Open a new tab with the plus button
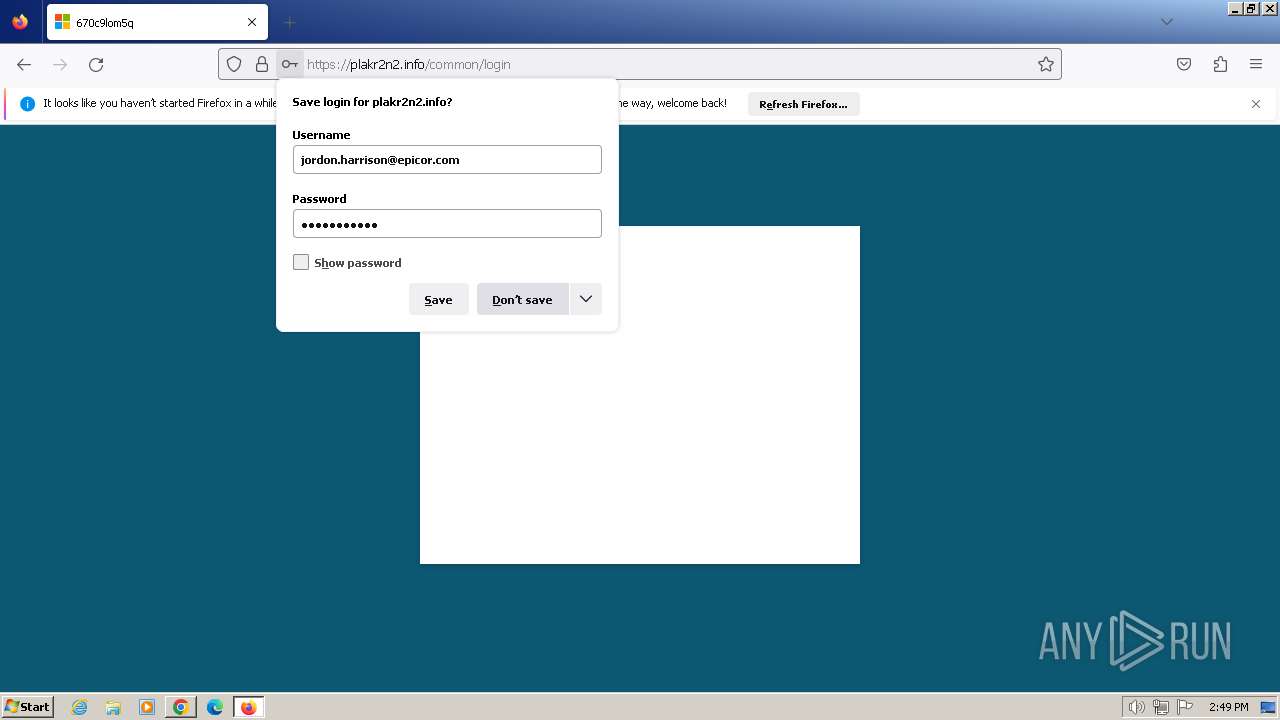This screenshot has width=1280, height=720. 289,22
